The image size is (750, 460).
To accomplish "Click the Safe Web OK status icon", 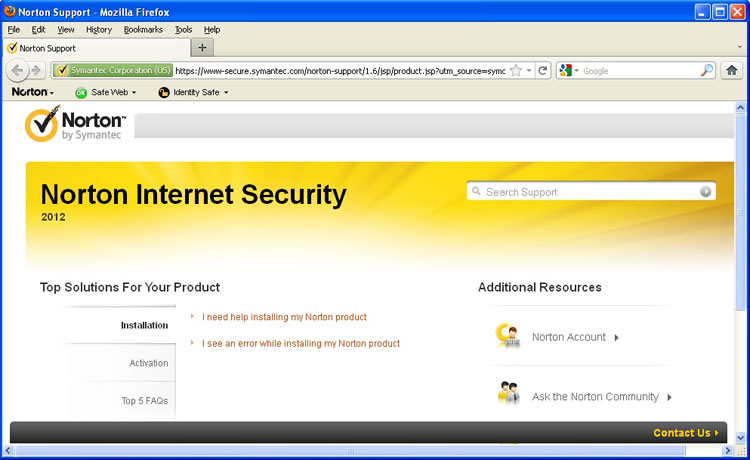I will [81, 92].
